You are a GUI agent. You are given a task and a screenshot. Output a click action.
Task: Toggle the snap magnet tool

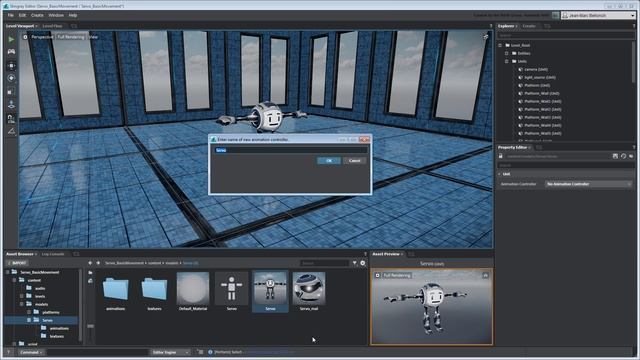[11, 118]
